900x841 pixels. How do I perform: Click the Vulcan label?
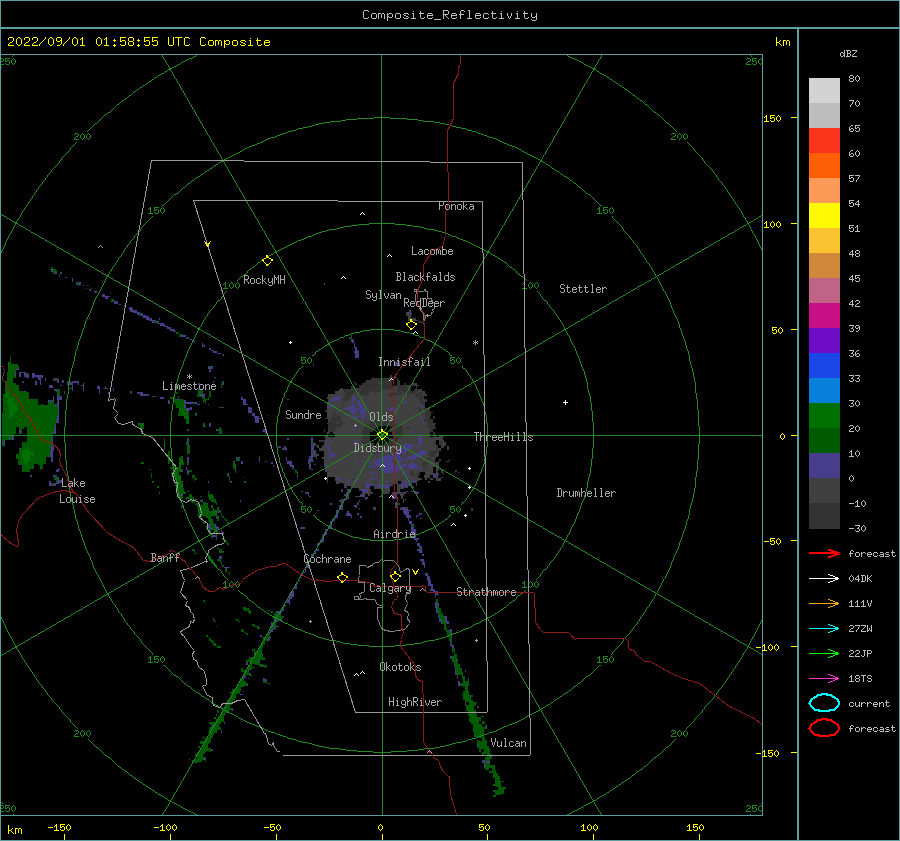tap(508, 743)
